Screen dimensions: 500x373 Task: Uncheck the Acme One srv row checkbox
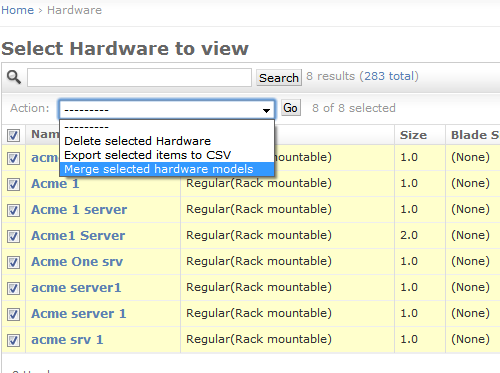click(x=13, y=262)
